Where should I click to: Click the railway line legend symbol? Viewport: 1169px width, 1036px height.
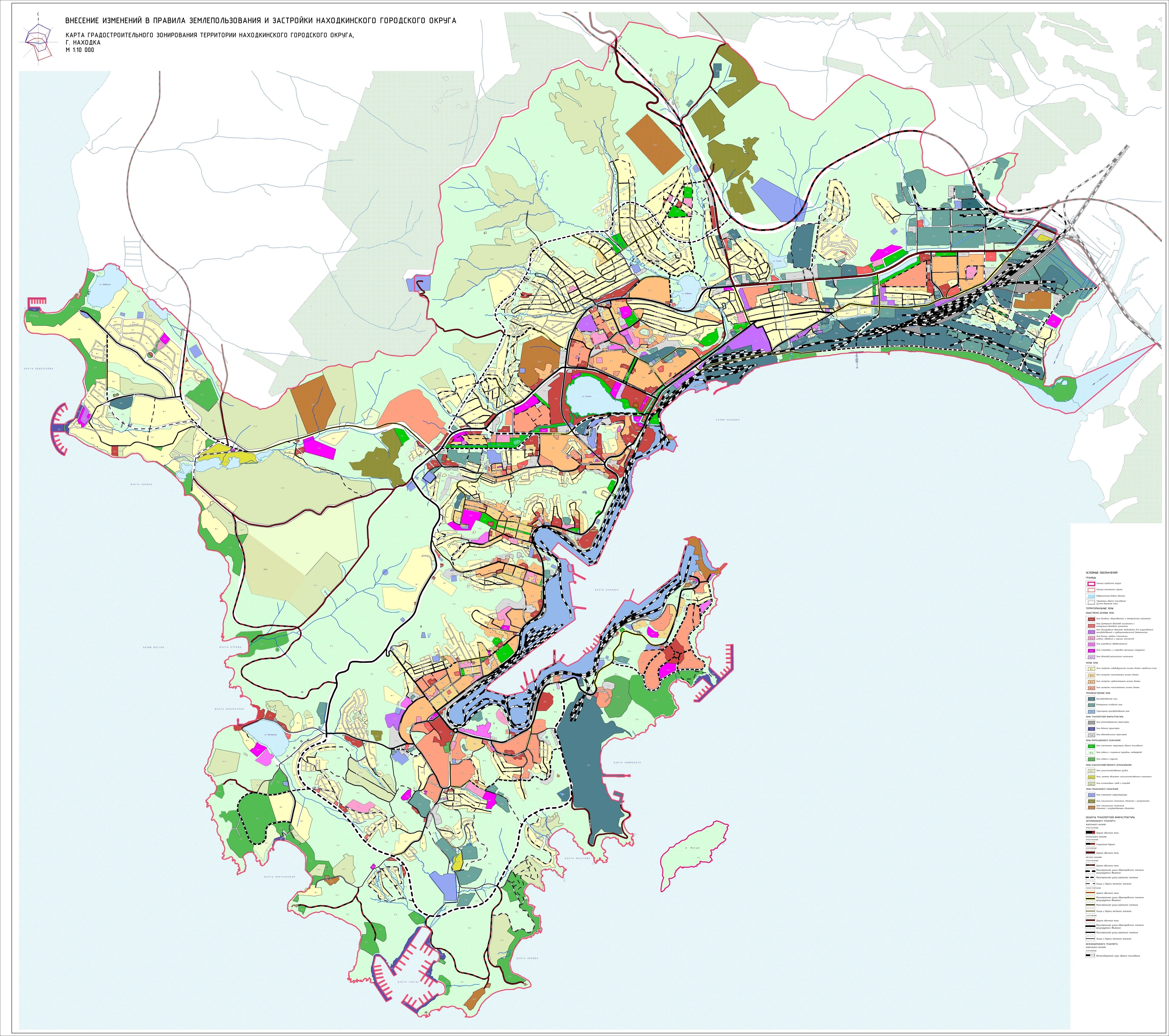[x=1090, y=955]
